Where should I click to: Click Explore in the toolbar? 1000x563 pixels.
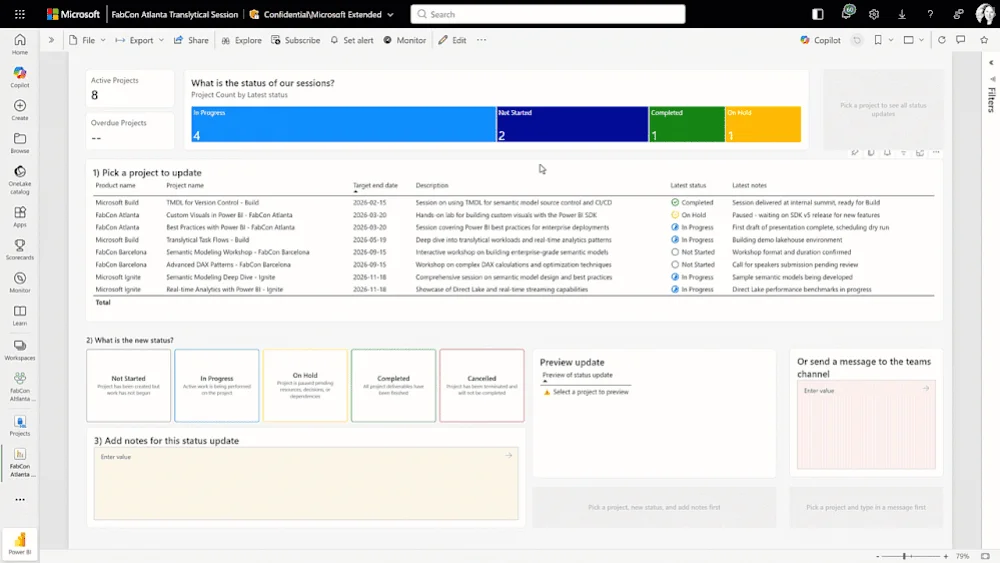click(242, 40)
